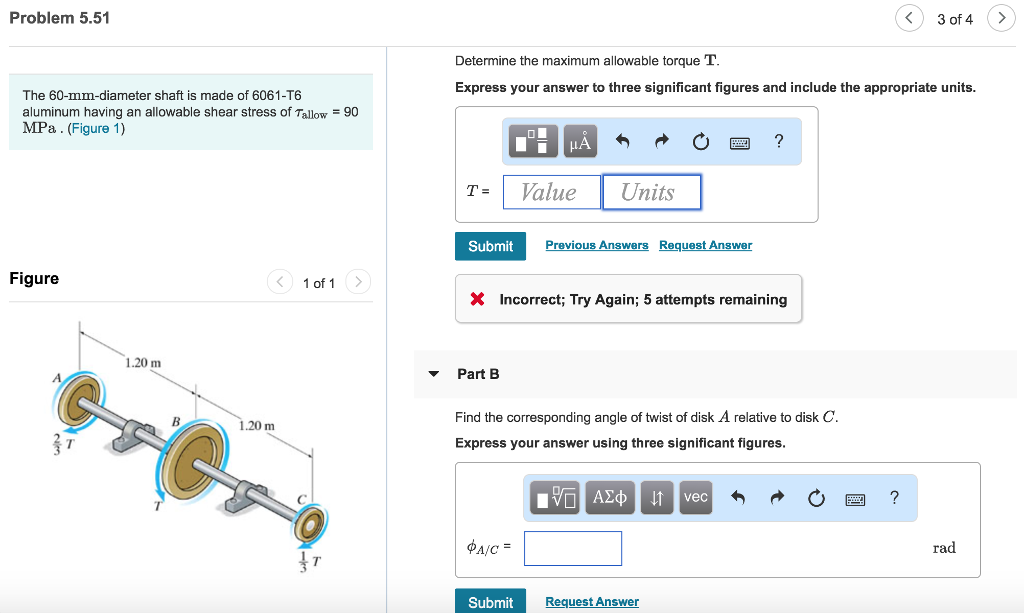Open keyboard shortcuts in Part B toolbar

[855, 499]
